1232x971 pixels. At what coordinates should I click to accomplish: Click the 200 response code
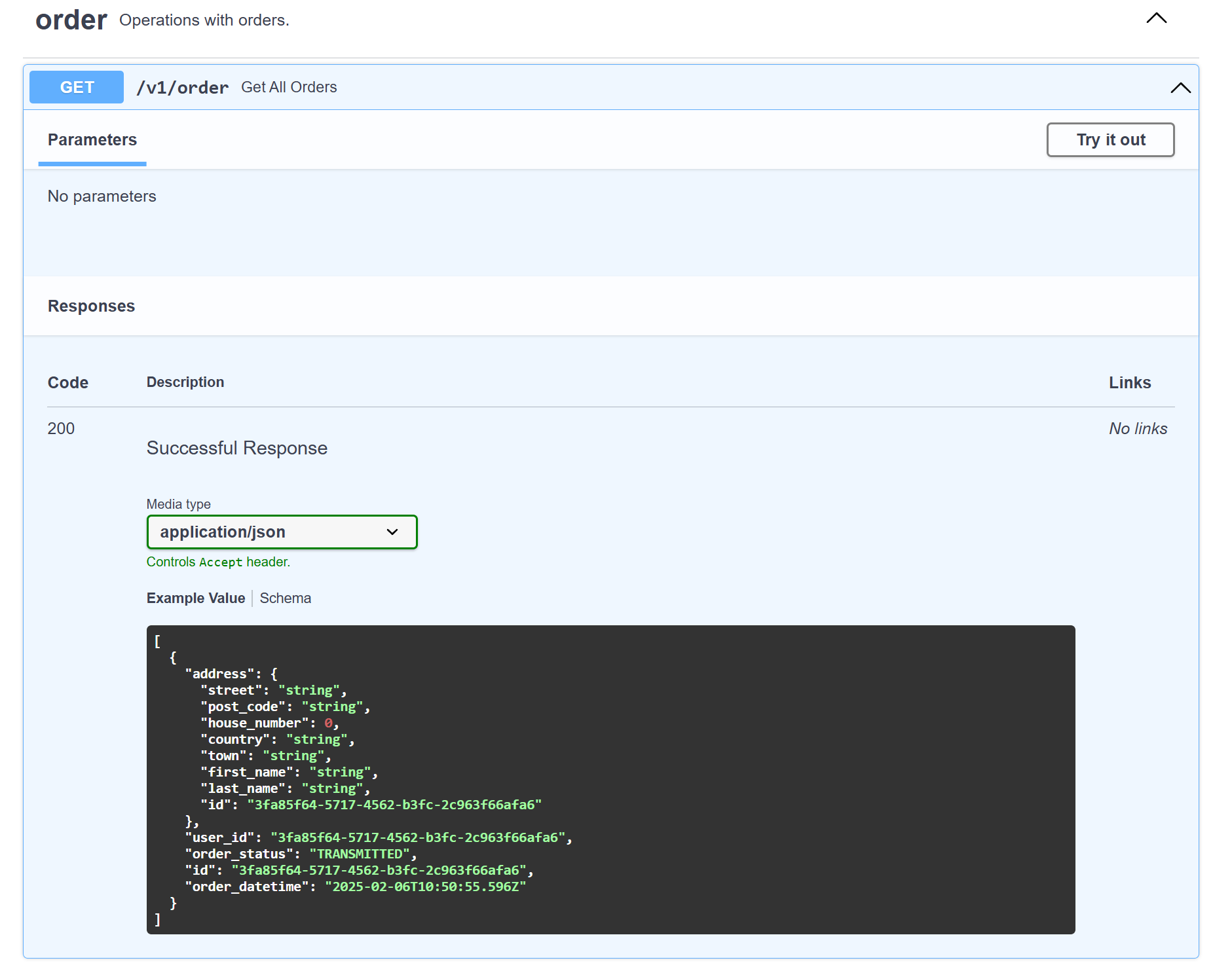point(61,428)
